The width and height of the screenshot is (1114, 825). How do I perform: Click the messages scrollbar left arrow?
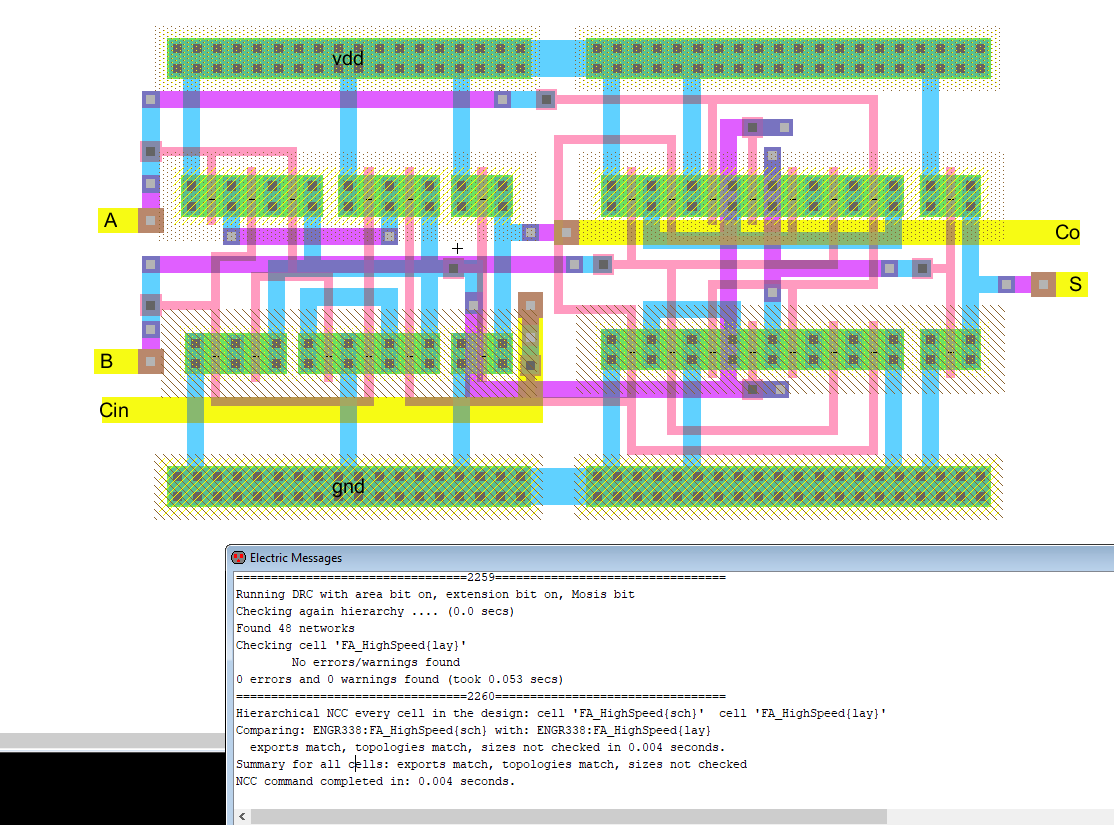[x=241, y=817]
